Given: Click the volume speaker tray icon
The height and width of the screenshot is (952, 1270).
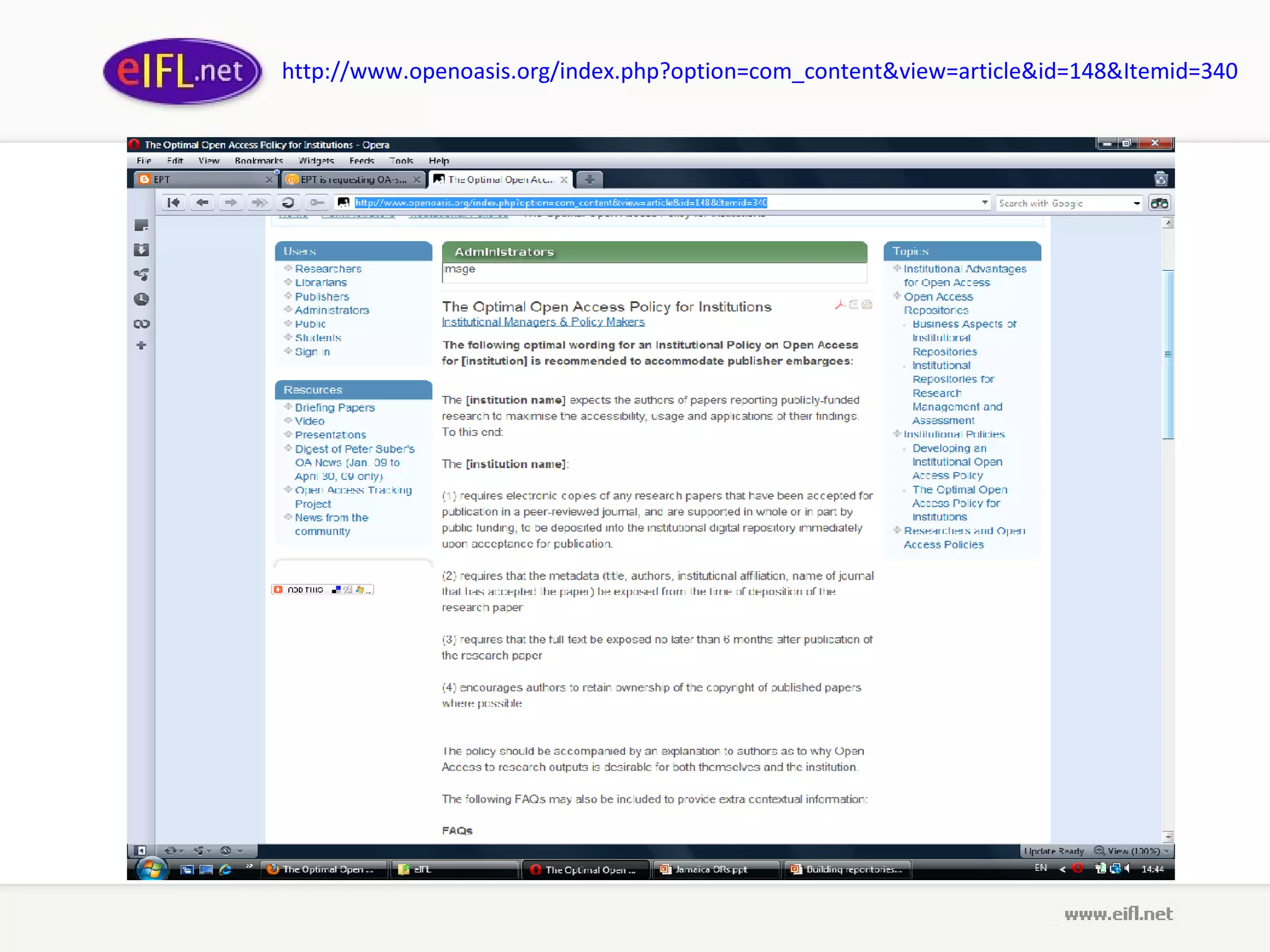Looking at the screenshot, I should click(1127, 868).
